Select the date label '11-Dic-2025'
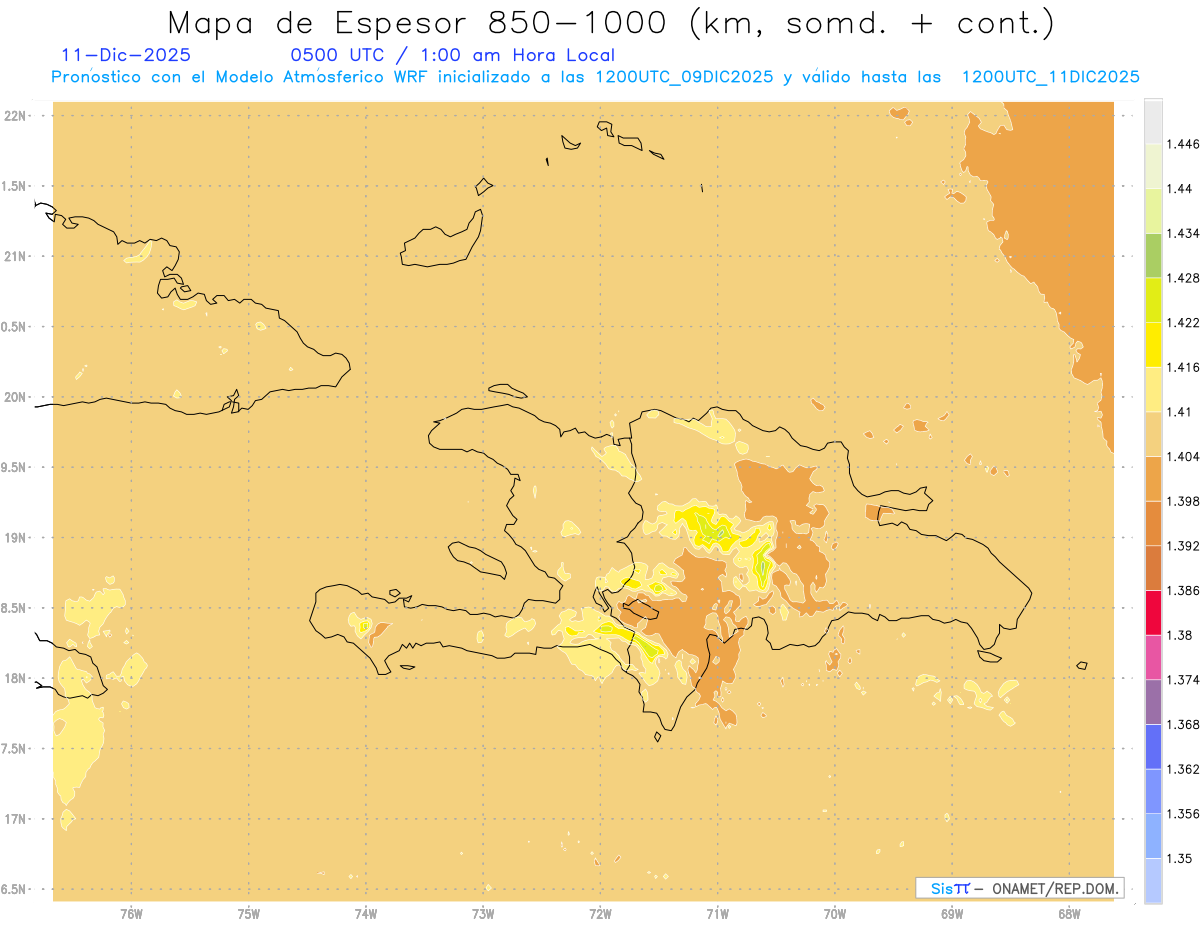1200x927 pixels. [x=126, y=55]
